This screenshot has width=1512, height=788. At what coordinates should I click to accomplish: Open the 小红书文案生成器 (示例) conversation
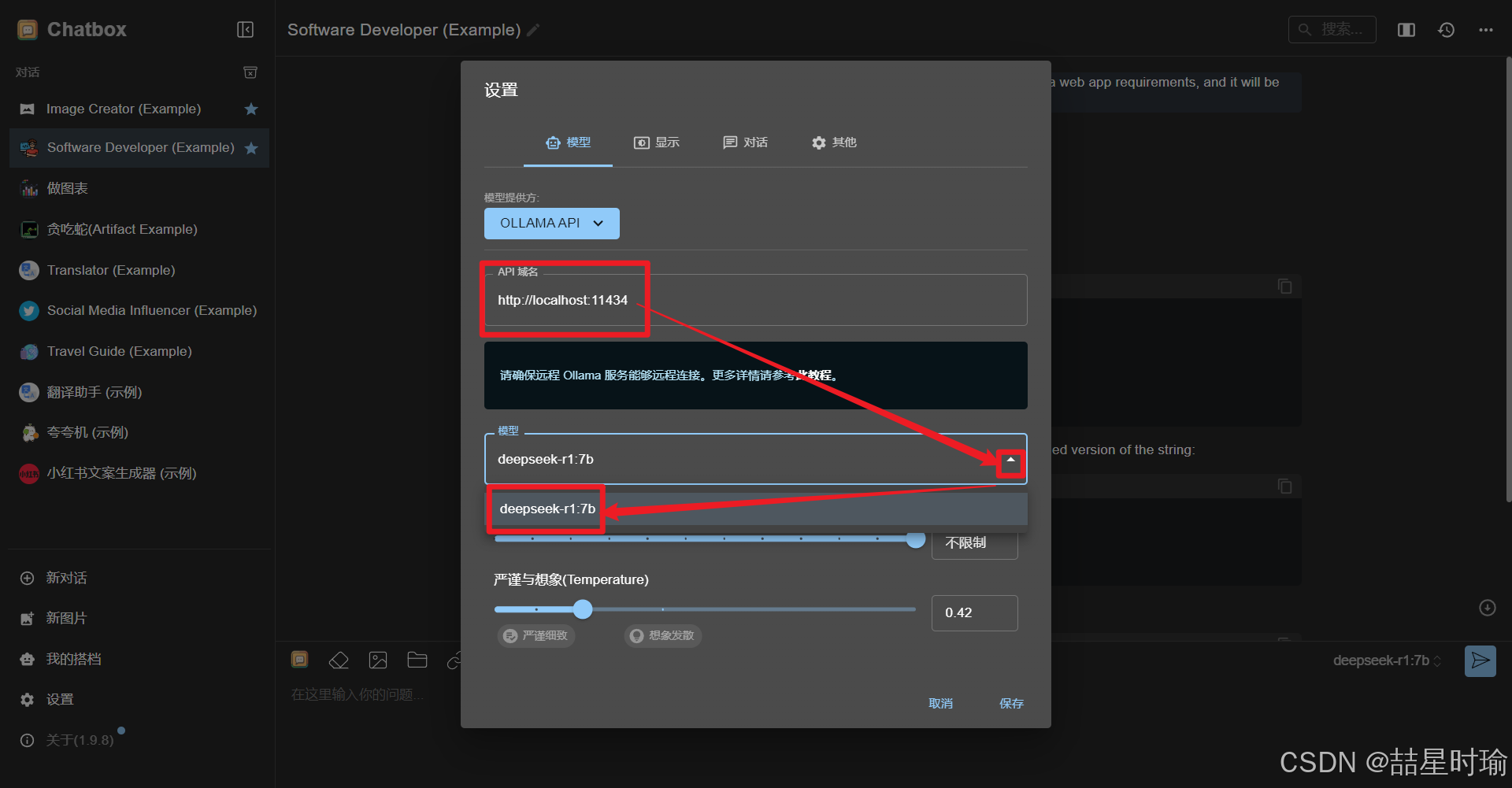[139, 473]
